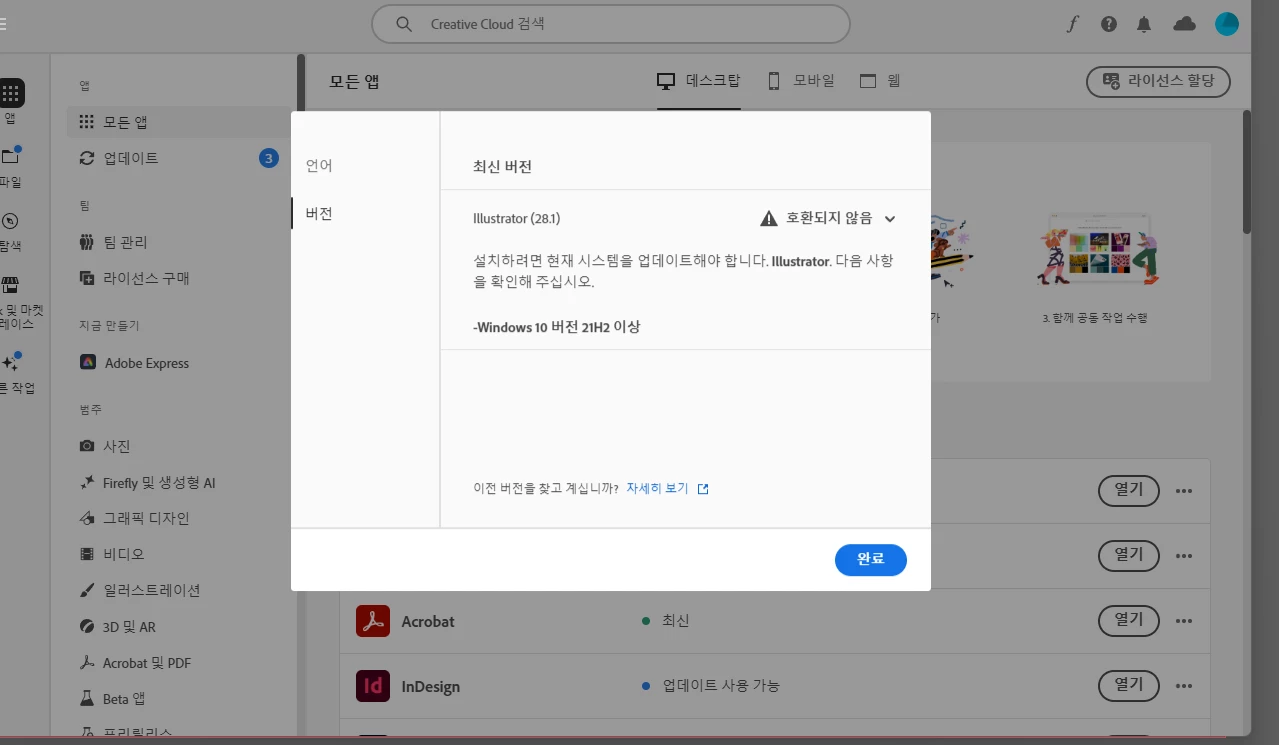Screen dimensions: 1279x745
Task: Collapse the 호환되지 않음 chevron
Action: [x=890, y=219]
